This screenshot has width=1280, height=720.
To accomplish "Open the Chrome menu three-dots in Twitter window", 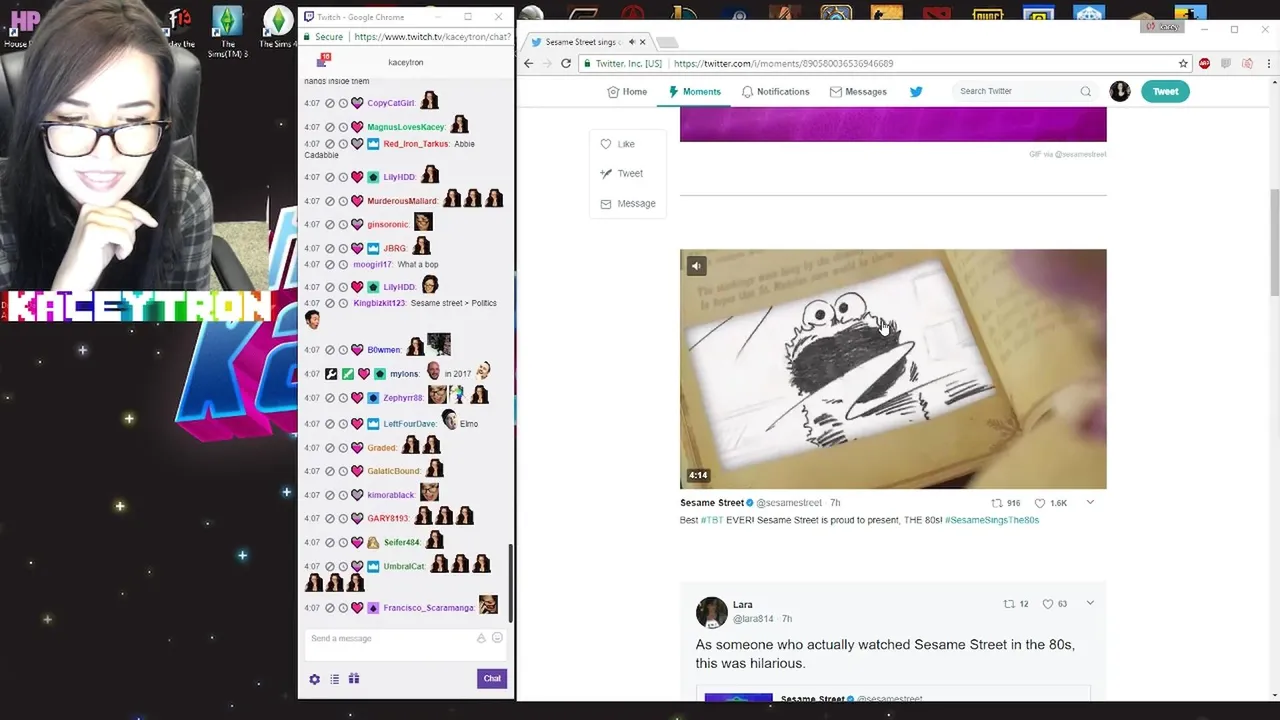I will click(x=1269, y=63).
